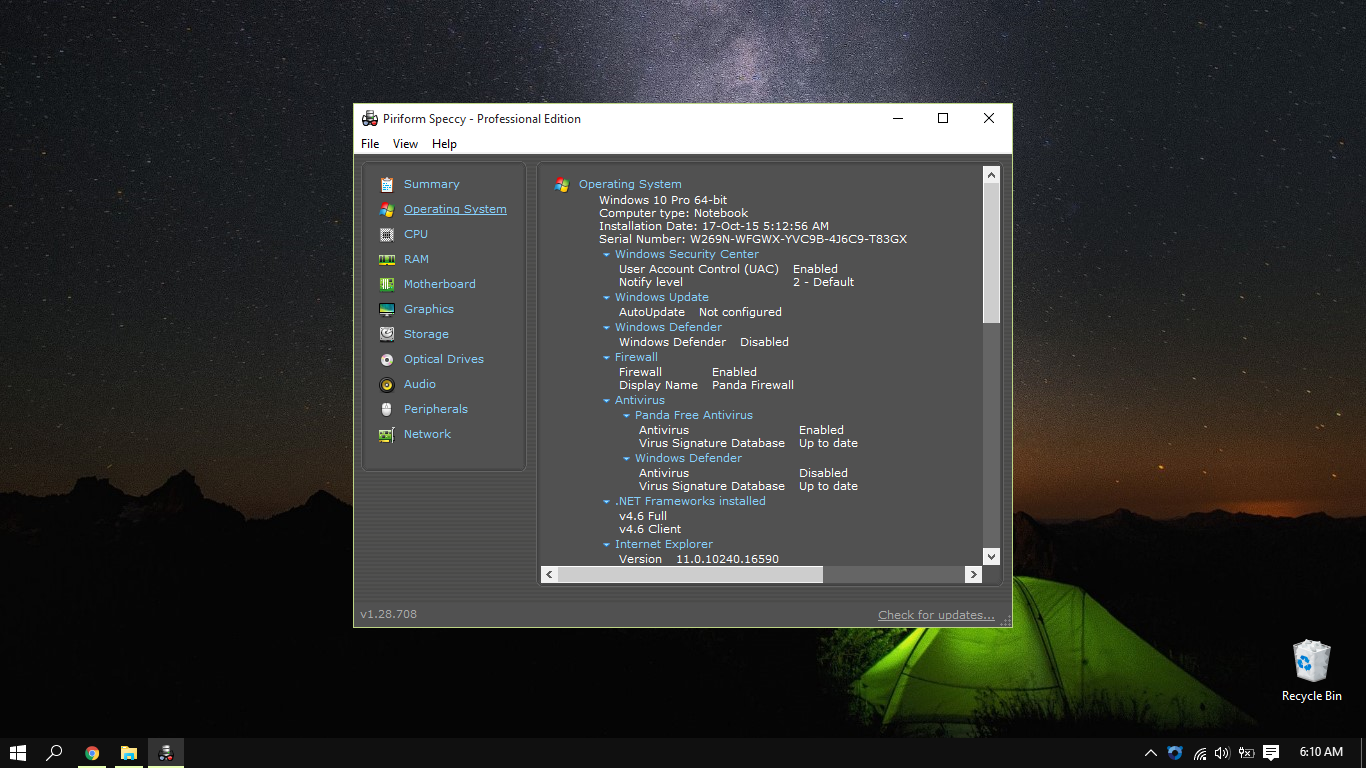
Task: Click the volume speaker tray icon
Action: point(1222,753)
